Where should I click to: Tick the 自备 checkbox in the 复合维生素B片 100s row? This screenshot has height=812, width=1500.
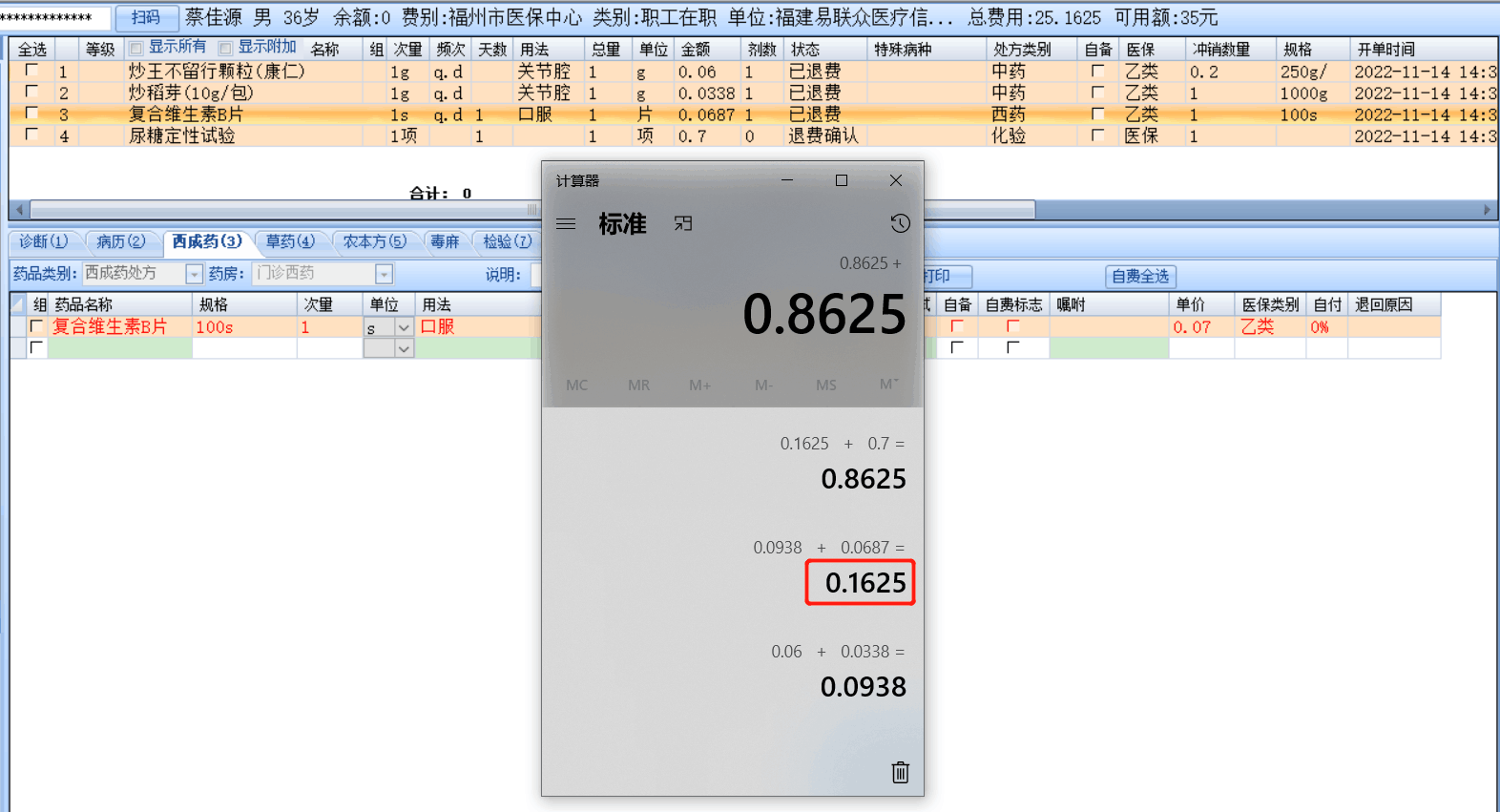click(957, 326)
